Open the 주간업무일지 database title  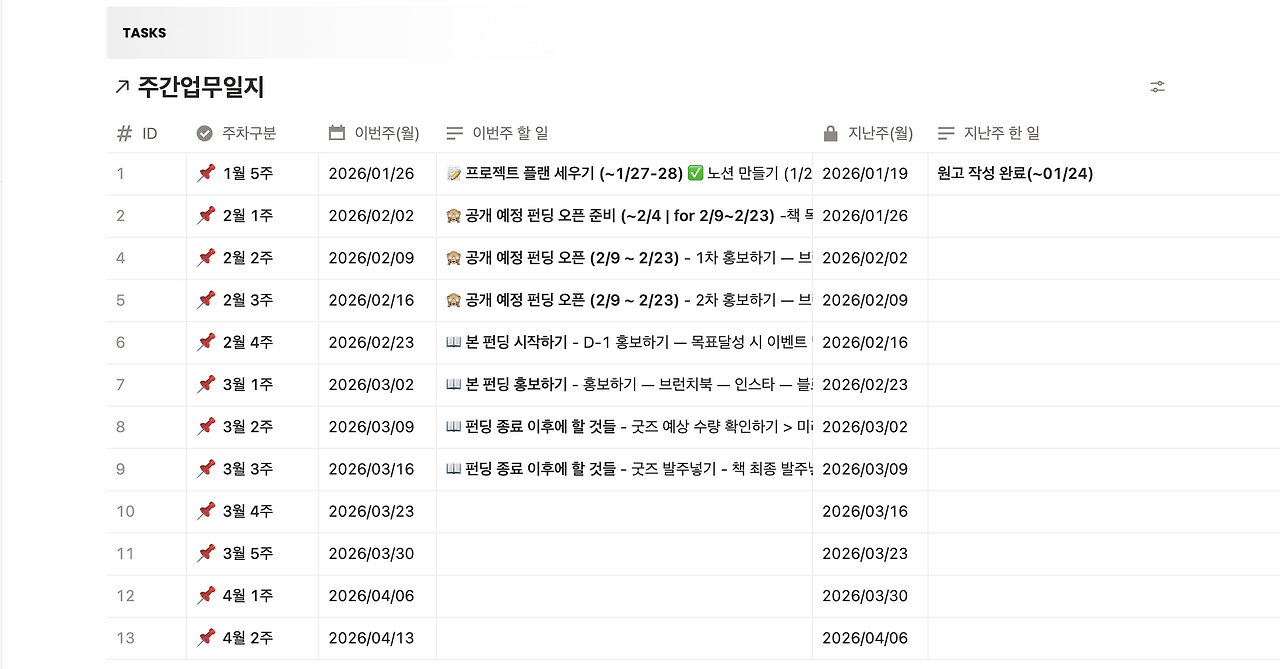(200, 87)
